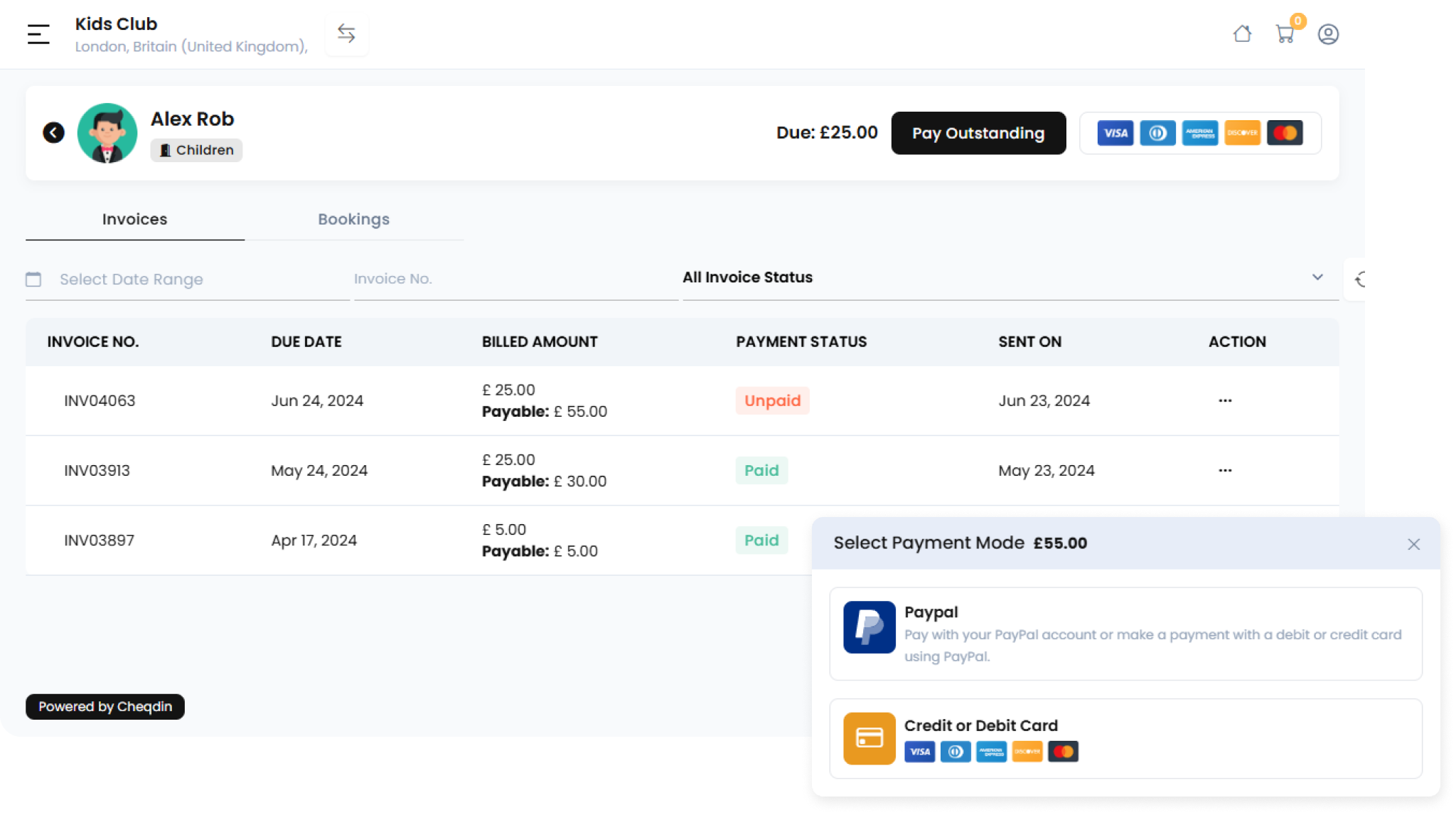Click the user profile icon
Screen dimensions: 1456x815
pyautogui.click(x=1328, y=33)
